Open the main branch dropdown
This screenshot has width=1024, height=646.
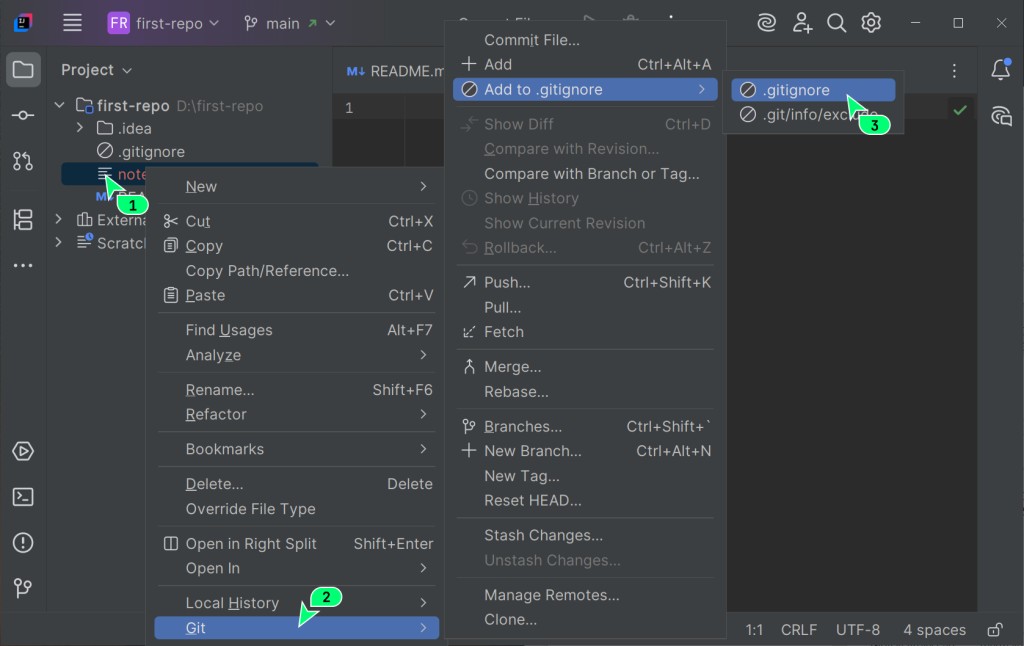(290, 24)
